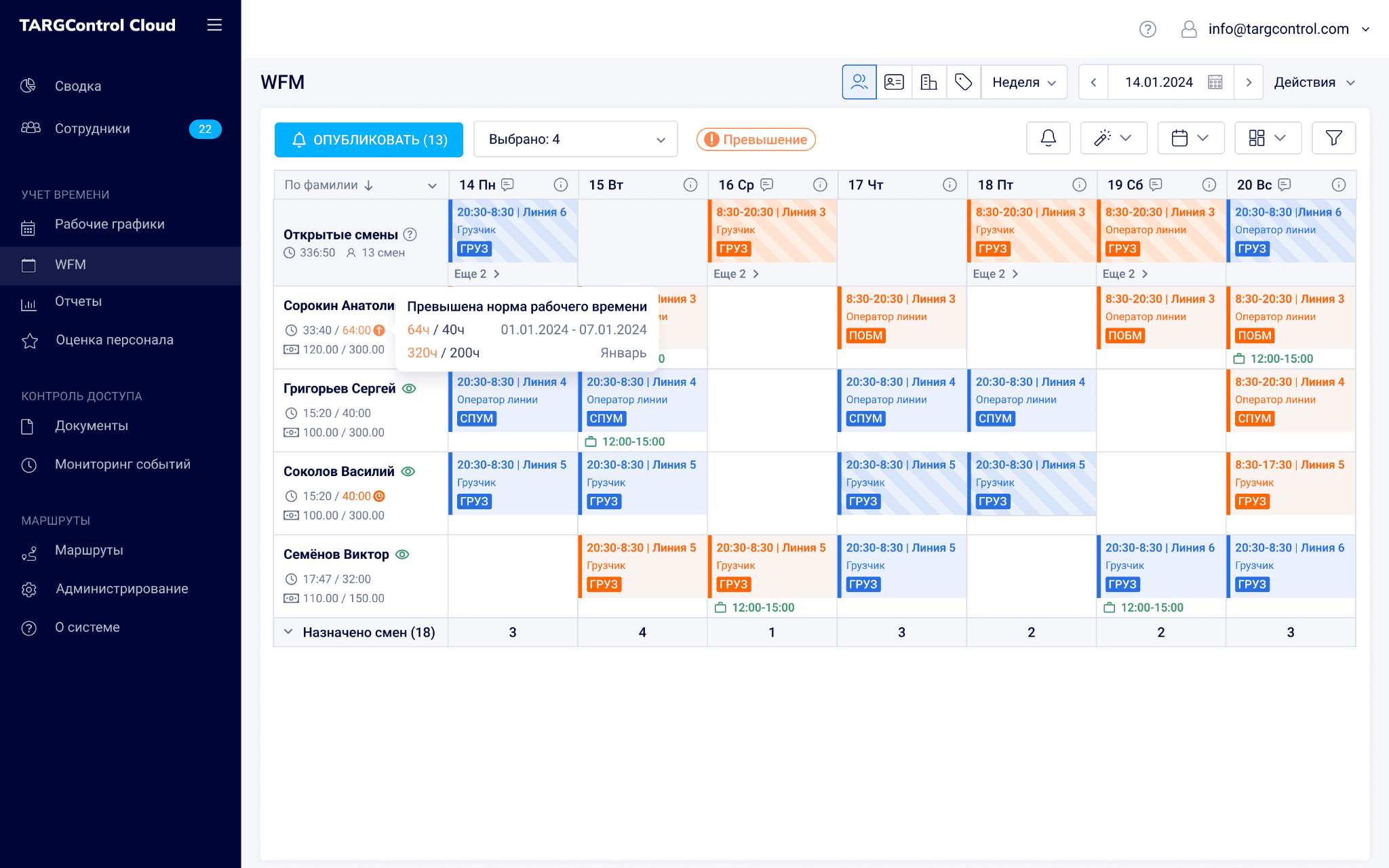The image size is (1389, 868).
Task: Click the help question mark icon in the header
Action: click(x=1147, y=29)
